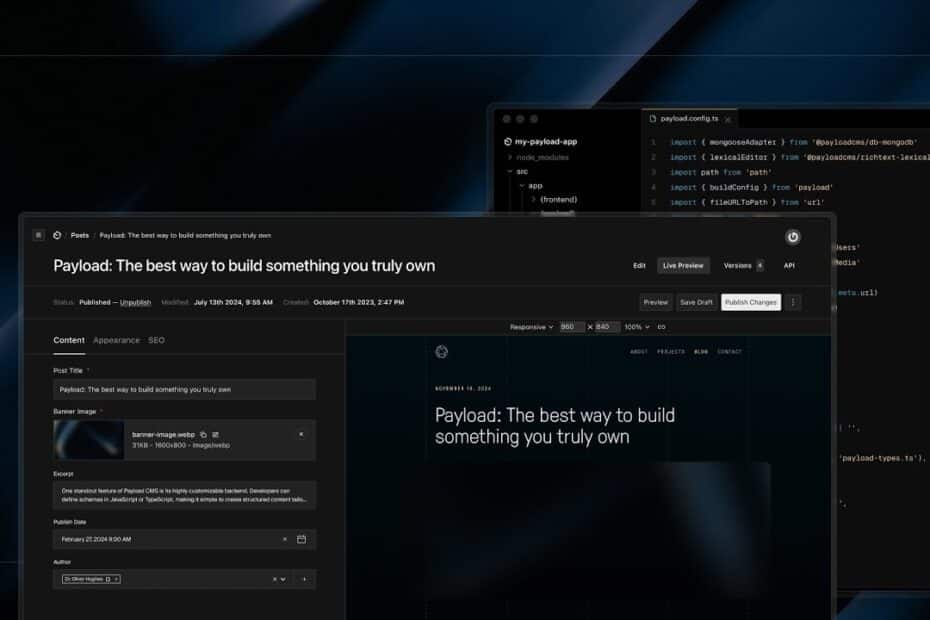Open the API tab
This screenshot has height=620, width=930.
coord(789,266)
